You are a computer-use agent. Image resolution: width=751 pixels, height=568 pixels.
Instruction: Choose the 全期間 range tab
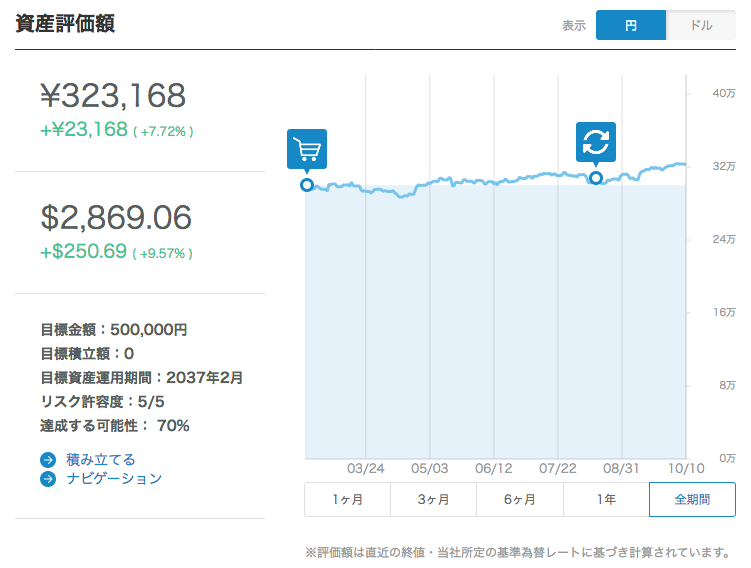pyautogui.click(x=692, y=500)
